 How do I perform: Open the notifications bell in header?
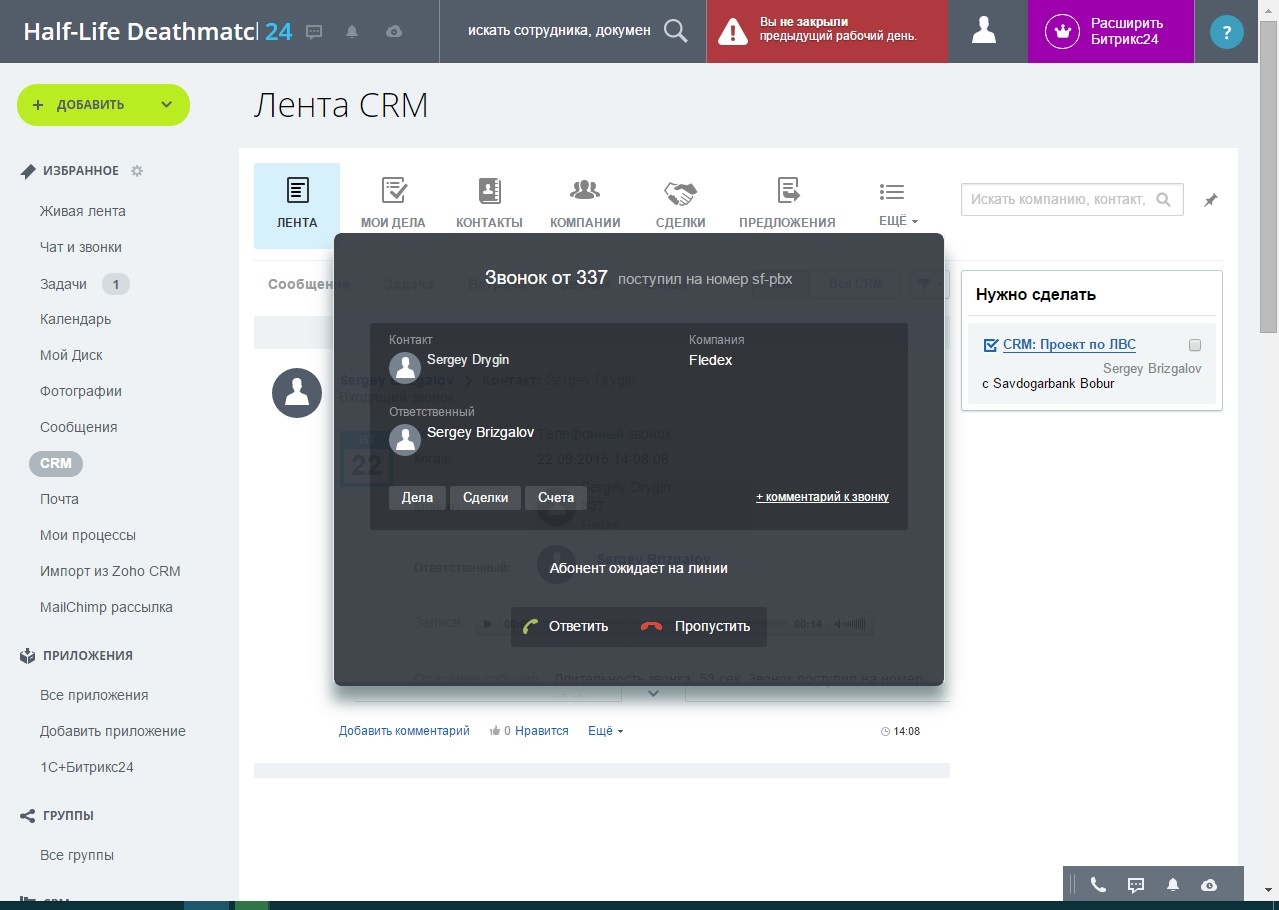coord(352,32)
